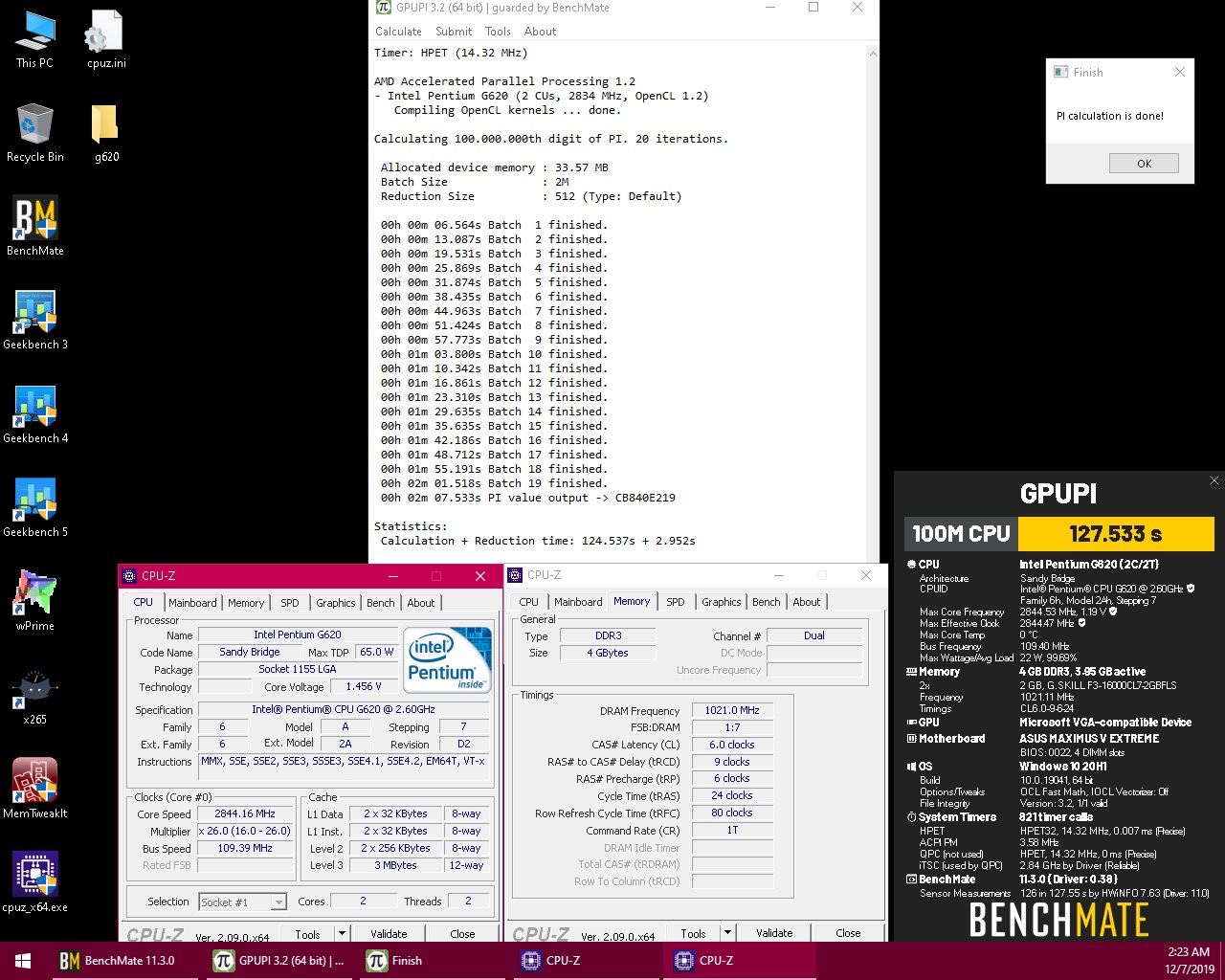
Task: Click OK in Finish dialog
Action: point(1144,164)
